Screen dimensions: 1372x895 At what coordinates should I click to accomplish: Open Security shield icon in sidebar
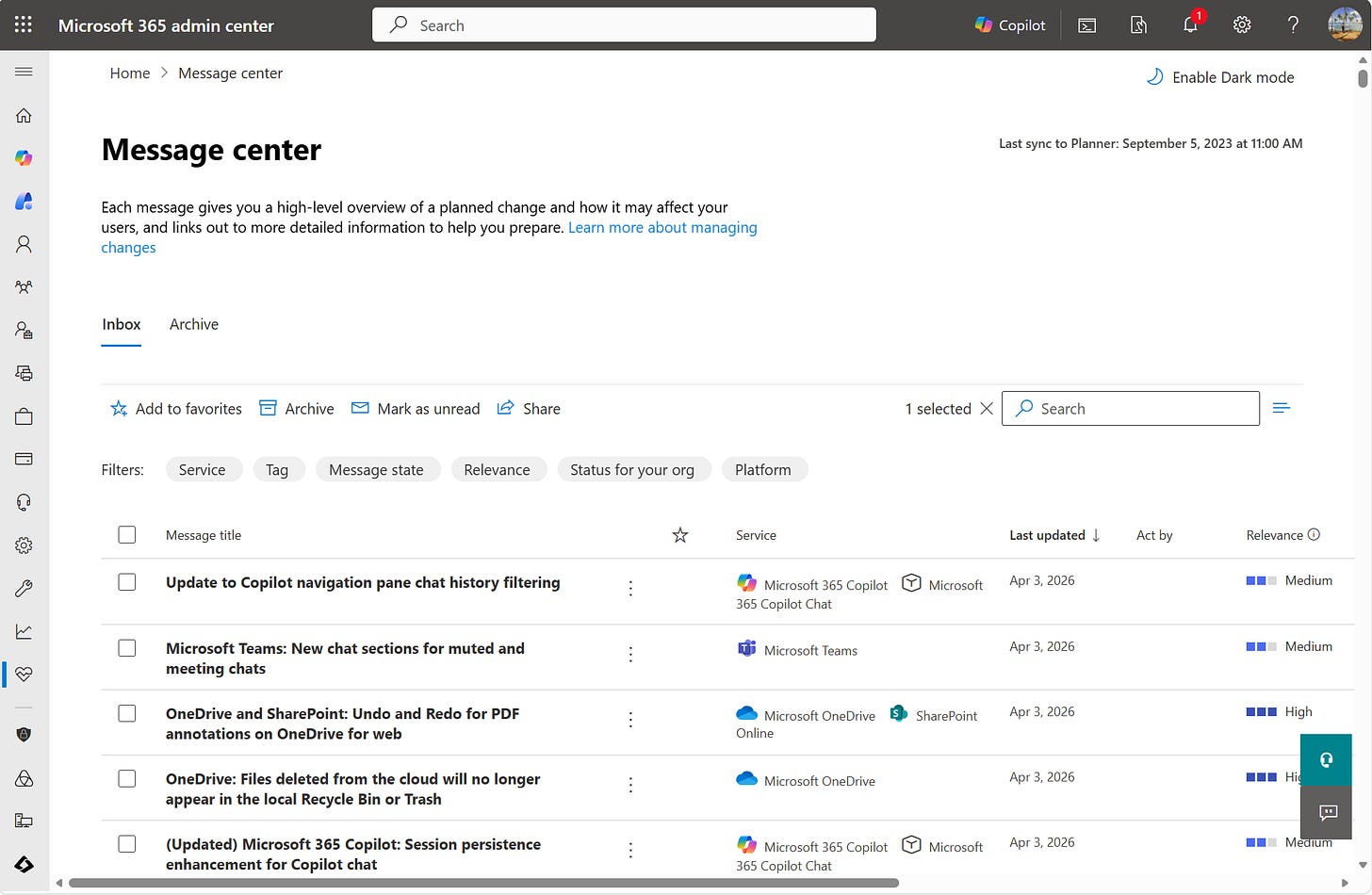24,735
